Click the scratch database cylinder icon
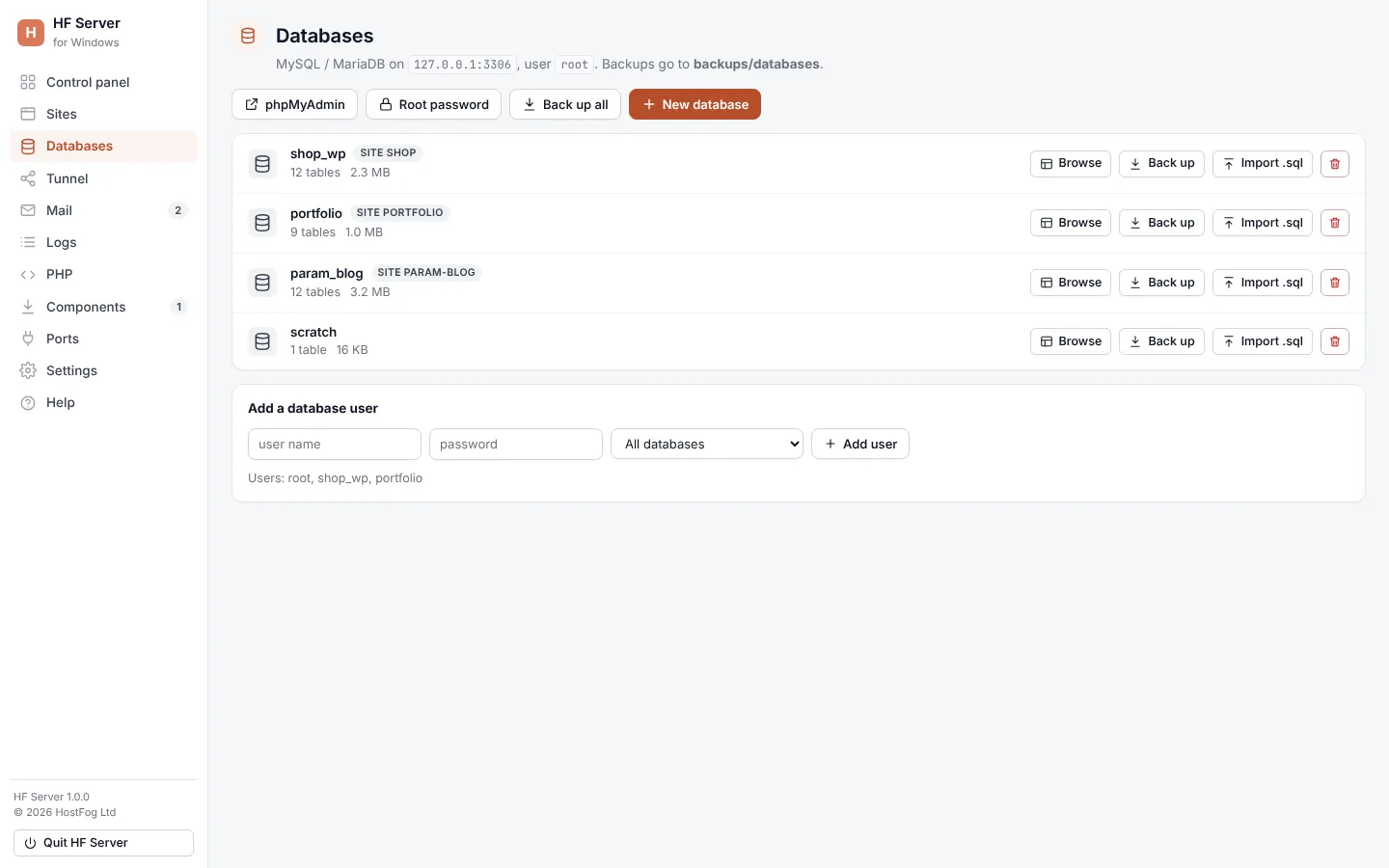The width and height of the screenshot is (1389, 868). (x=262, y=341)
